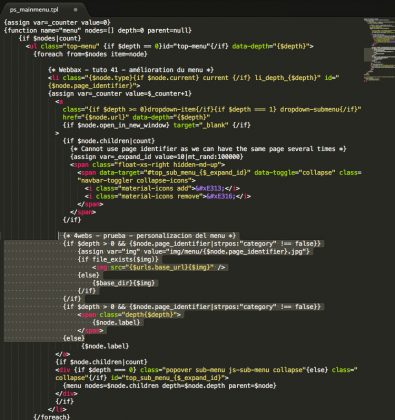Viewport: 395px width, 420px height.
Task: Click the highlighted minimap viewport region
Action: [x=379, y=55]
